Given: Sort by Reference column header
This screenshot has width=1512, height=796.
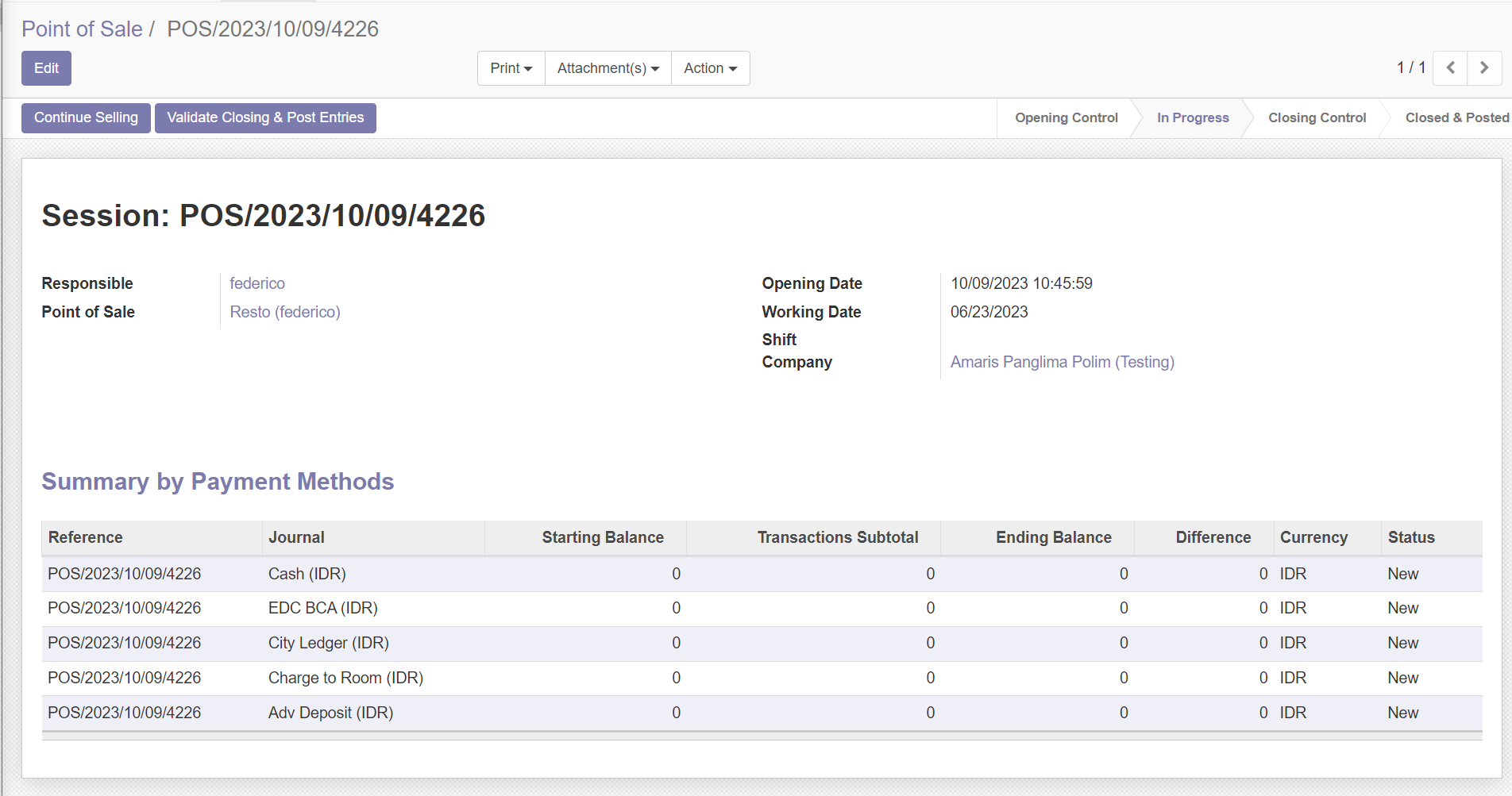Looking at the screenshot, I should [x=152, y=537].
